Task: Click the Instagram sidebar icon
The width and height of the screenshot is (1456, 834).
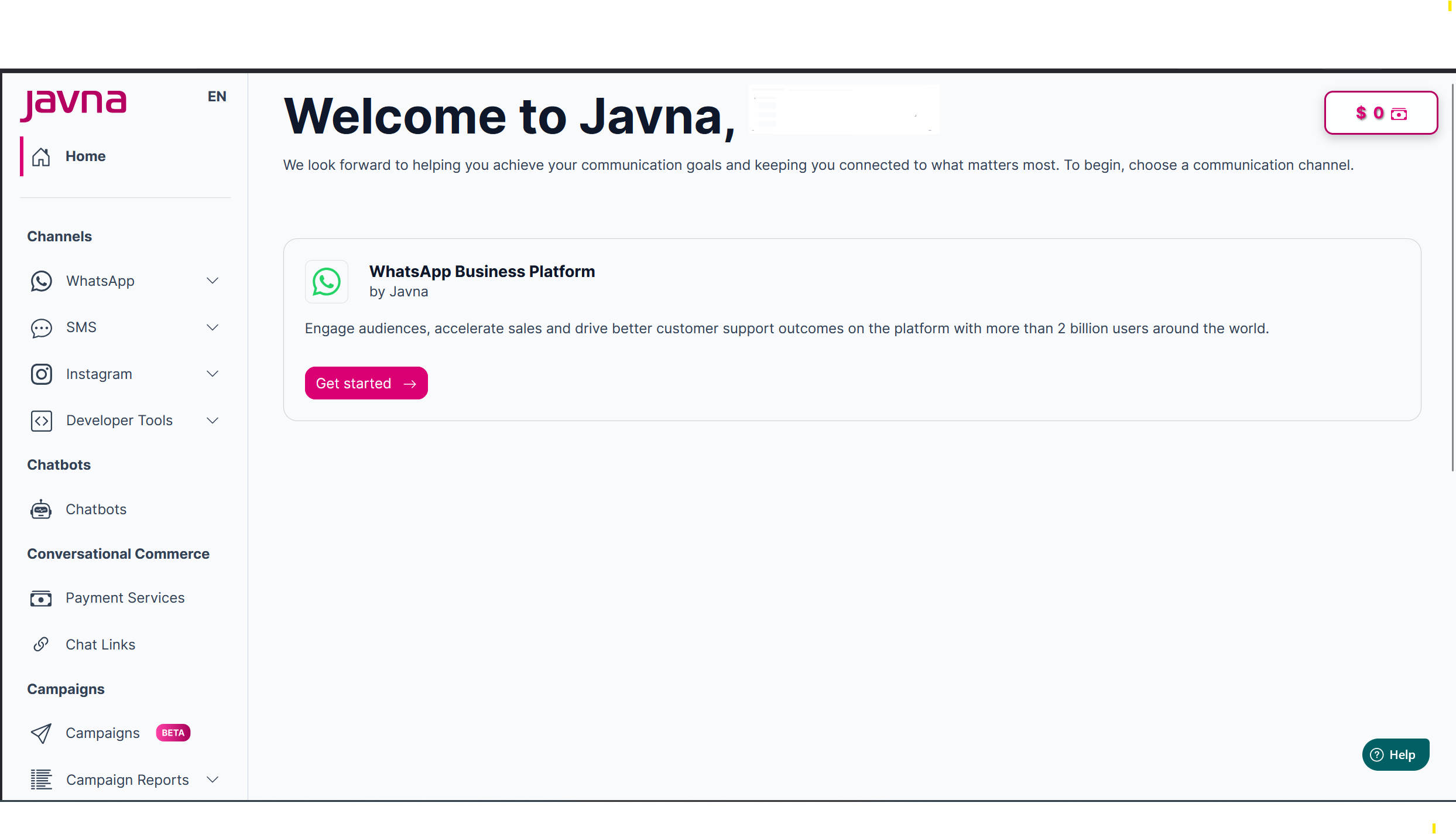Action: point(41,374)
